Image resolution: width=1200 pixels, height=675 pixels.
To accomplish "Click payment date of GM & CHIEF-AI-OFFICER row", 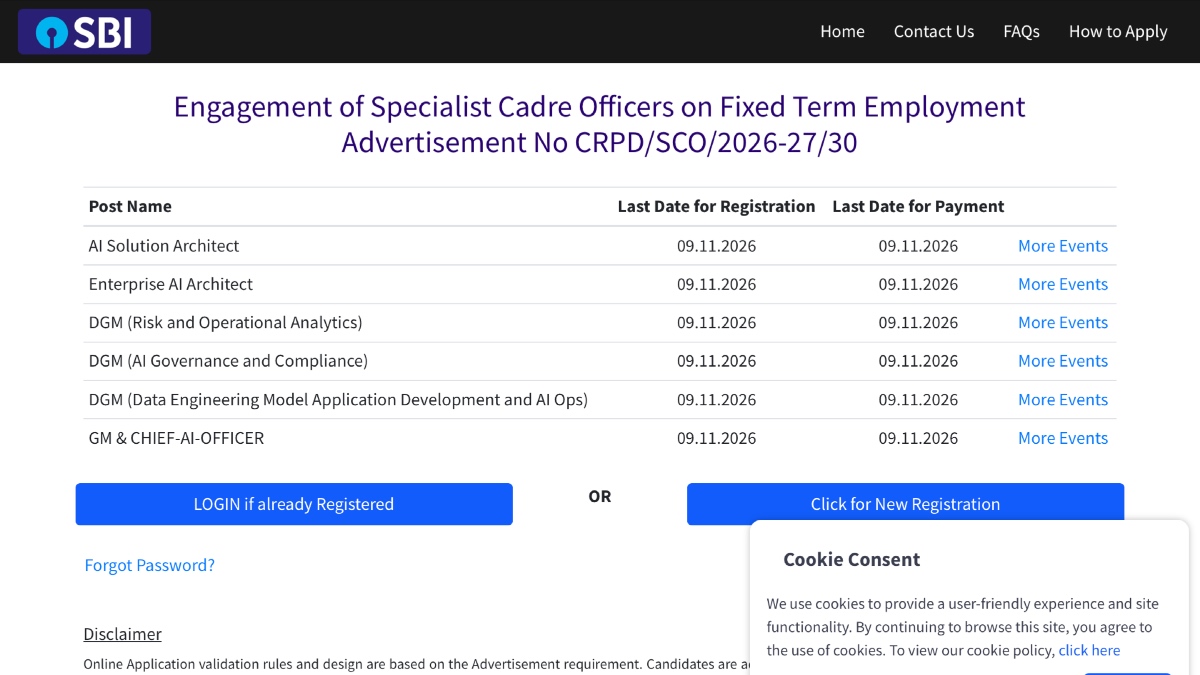I will click(918, 438).
